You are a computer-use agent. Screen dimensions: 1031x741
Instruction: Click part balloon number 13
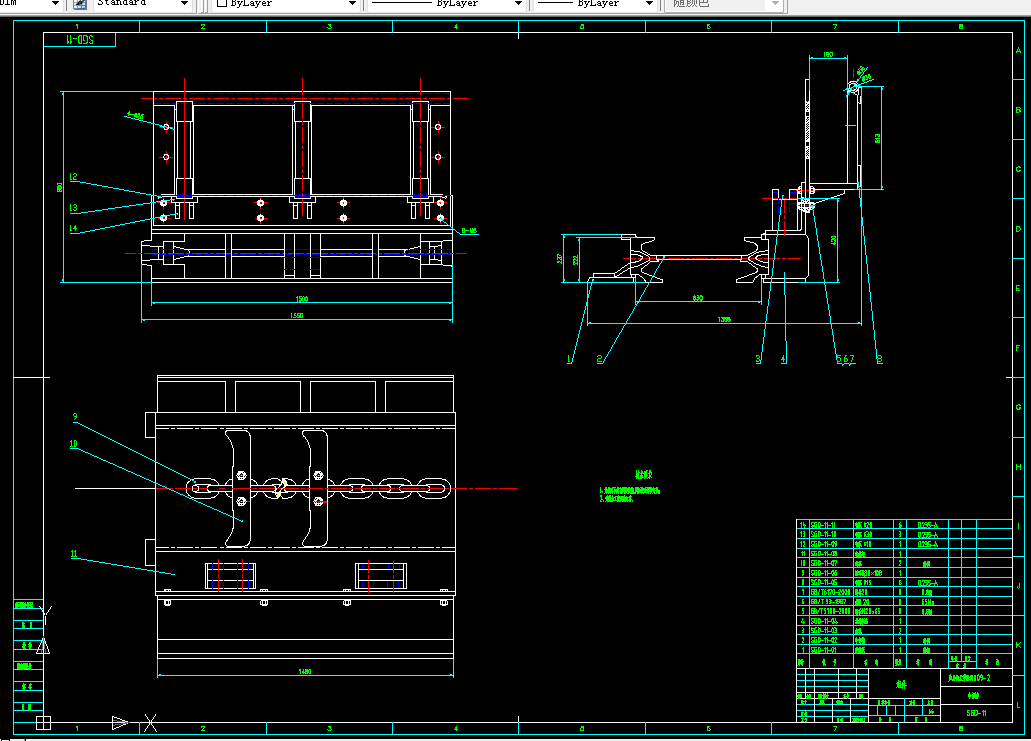(74, 207)
